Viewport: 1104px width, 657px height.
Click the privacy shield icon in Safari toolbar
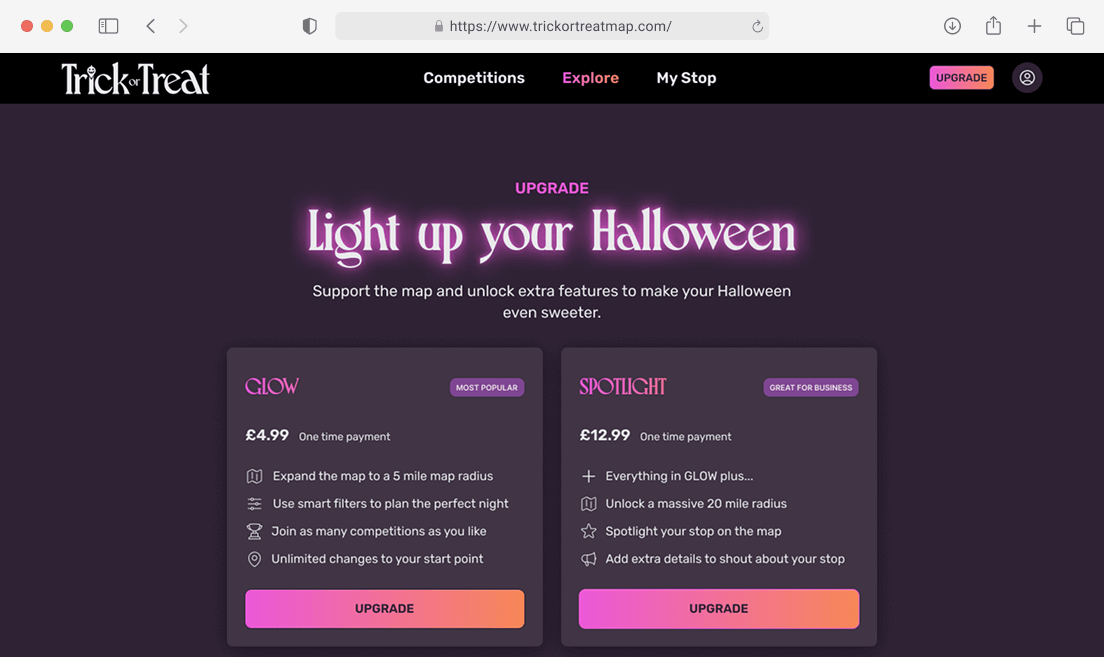pos(309,25)
